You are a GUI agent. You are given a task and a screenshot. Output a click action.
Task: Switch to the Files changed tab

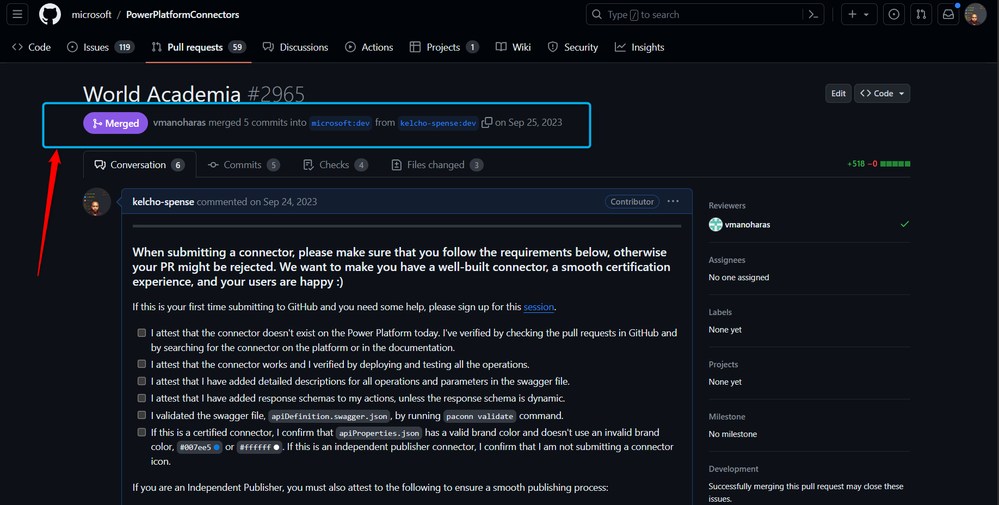coord(437,165)
